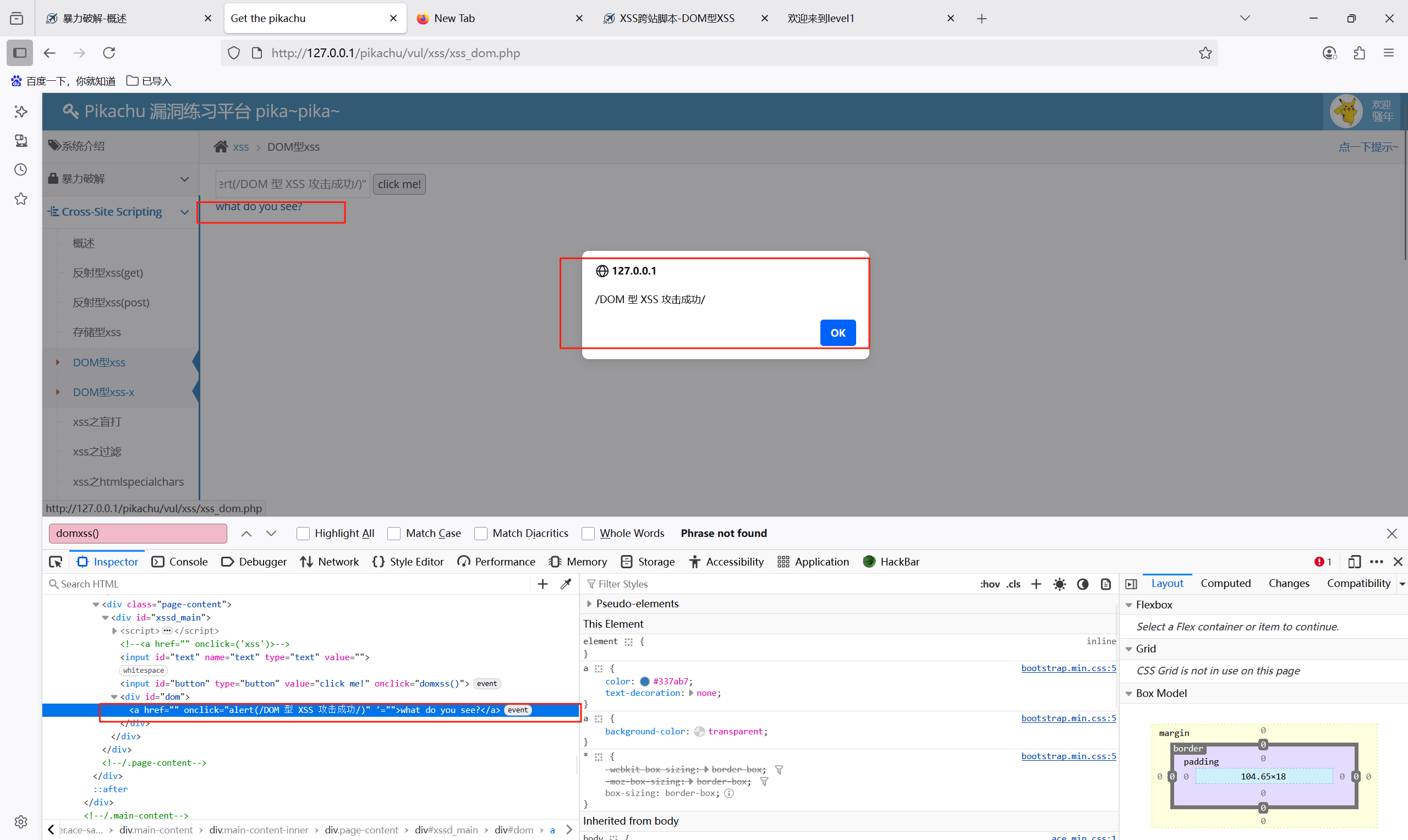
Task: Expand the script node in the HTML tree
Action: pos(114,630)
